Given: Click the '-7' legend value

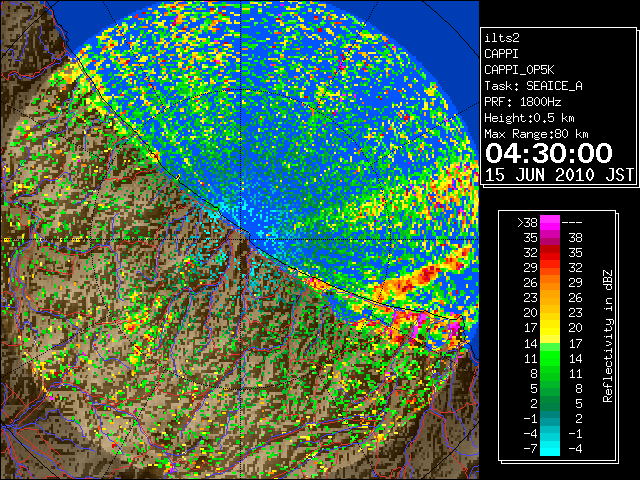Looking at the screenshot, I should [530, 449].
